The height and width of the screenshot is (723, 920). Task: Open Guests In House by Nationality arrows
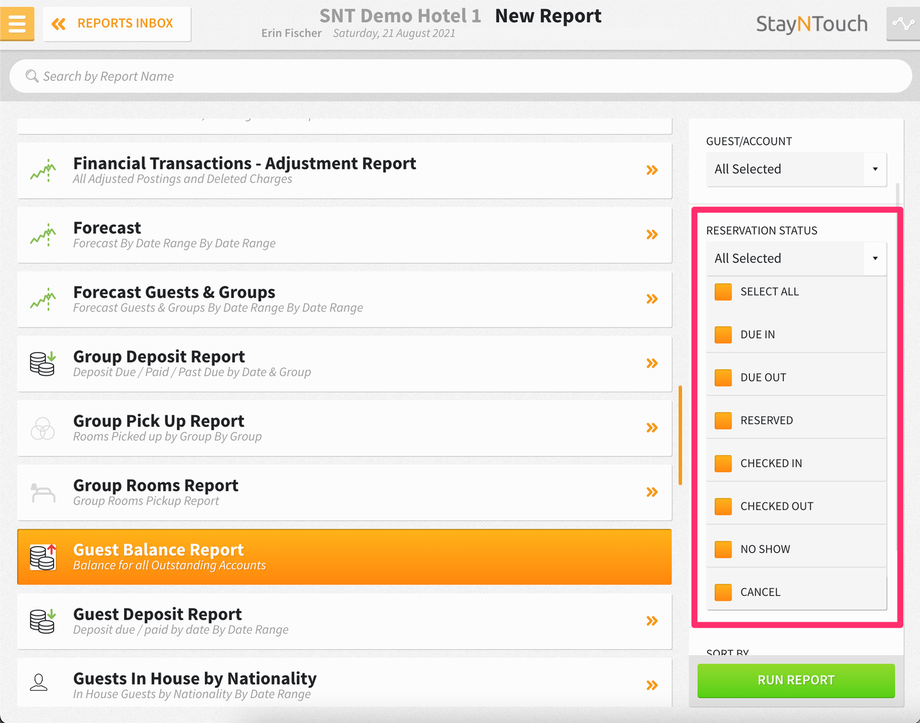[x=652, y=685]
